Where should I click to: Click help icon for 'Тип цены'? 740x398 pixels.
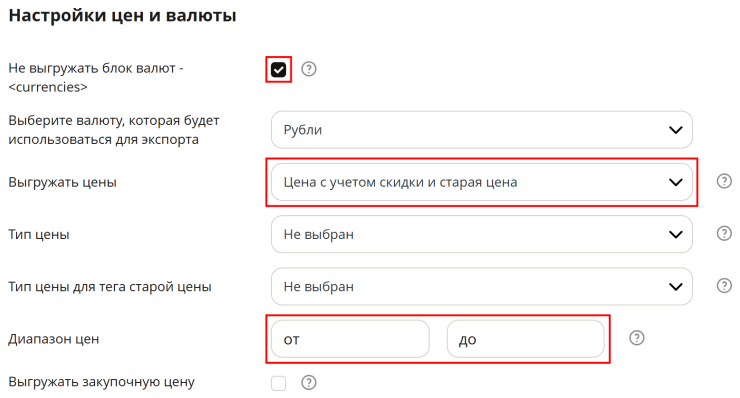click(x=724, y=233)
